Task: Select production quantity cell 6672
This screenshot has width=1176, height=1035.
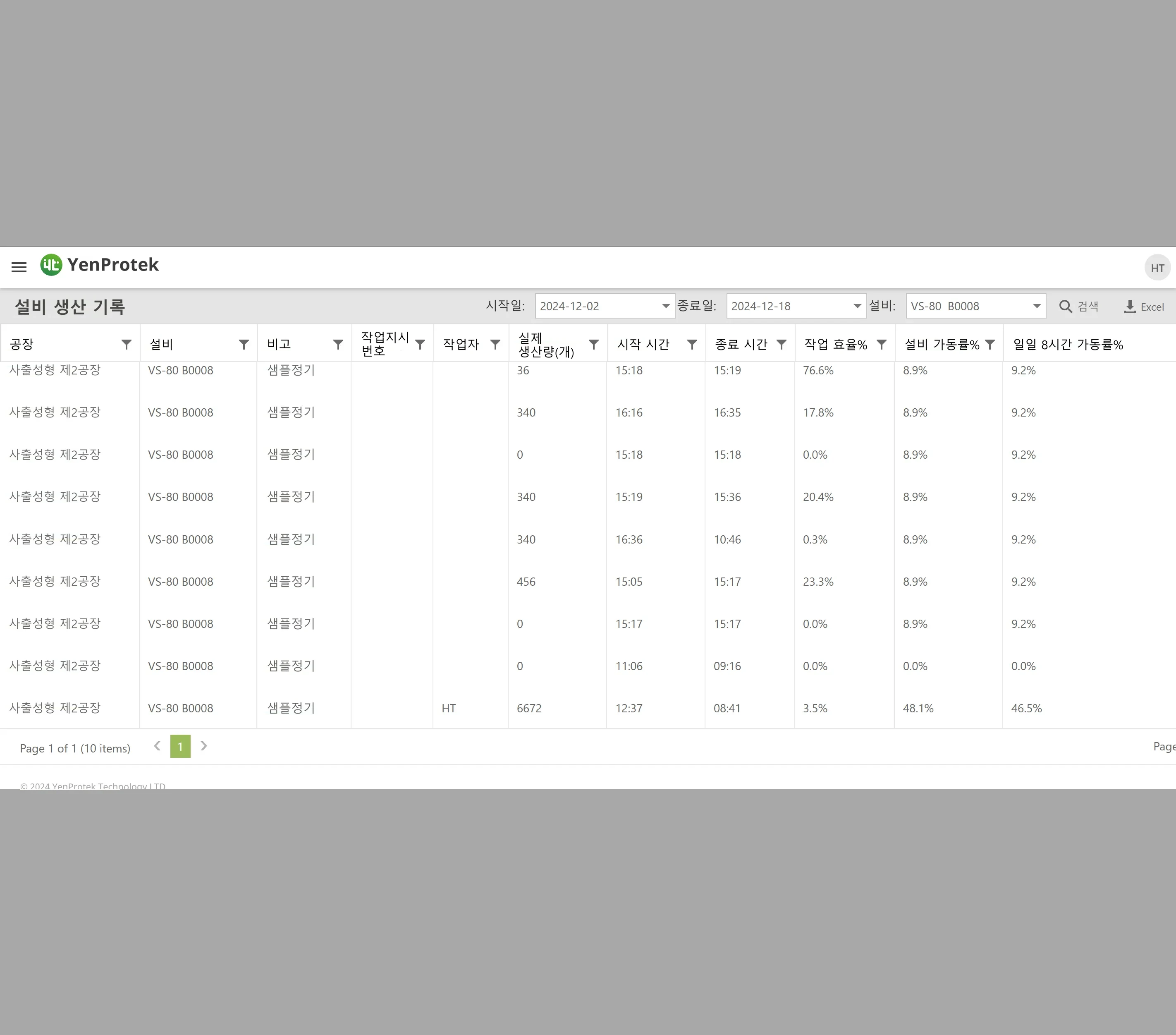Action: (529, 709)
